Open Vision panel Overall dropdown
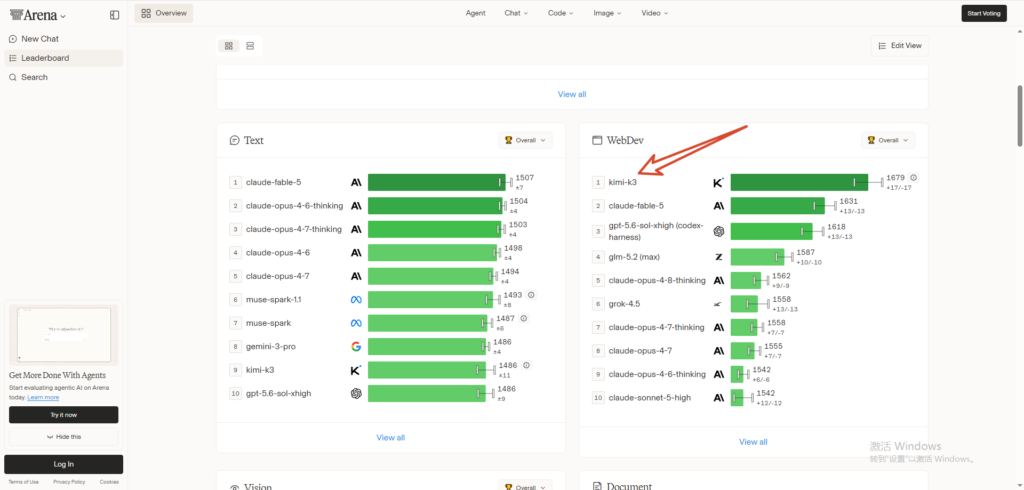Image resolution: width=1024 pixels, height=490 pixels. point(526,487)
